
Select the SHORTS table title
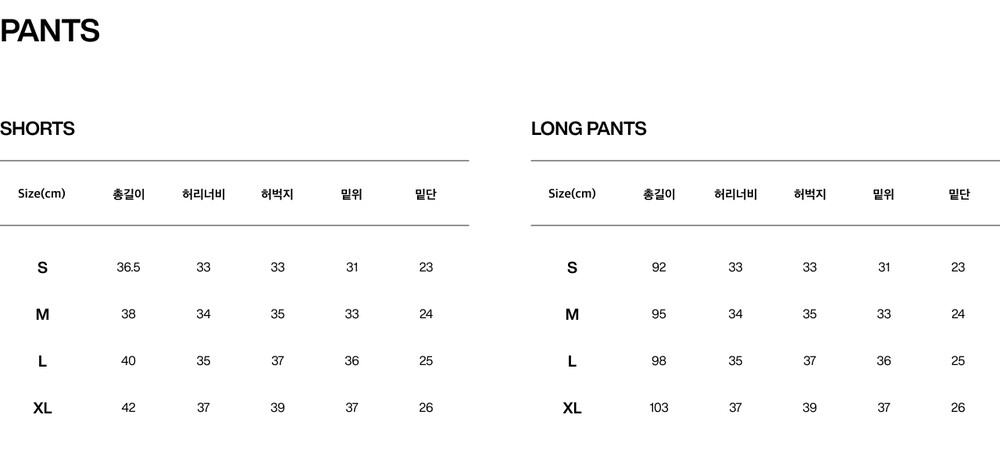pyautogui.click(x=37, y=129)
